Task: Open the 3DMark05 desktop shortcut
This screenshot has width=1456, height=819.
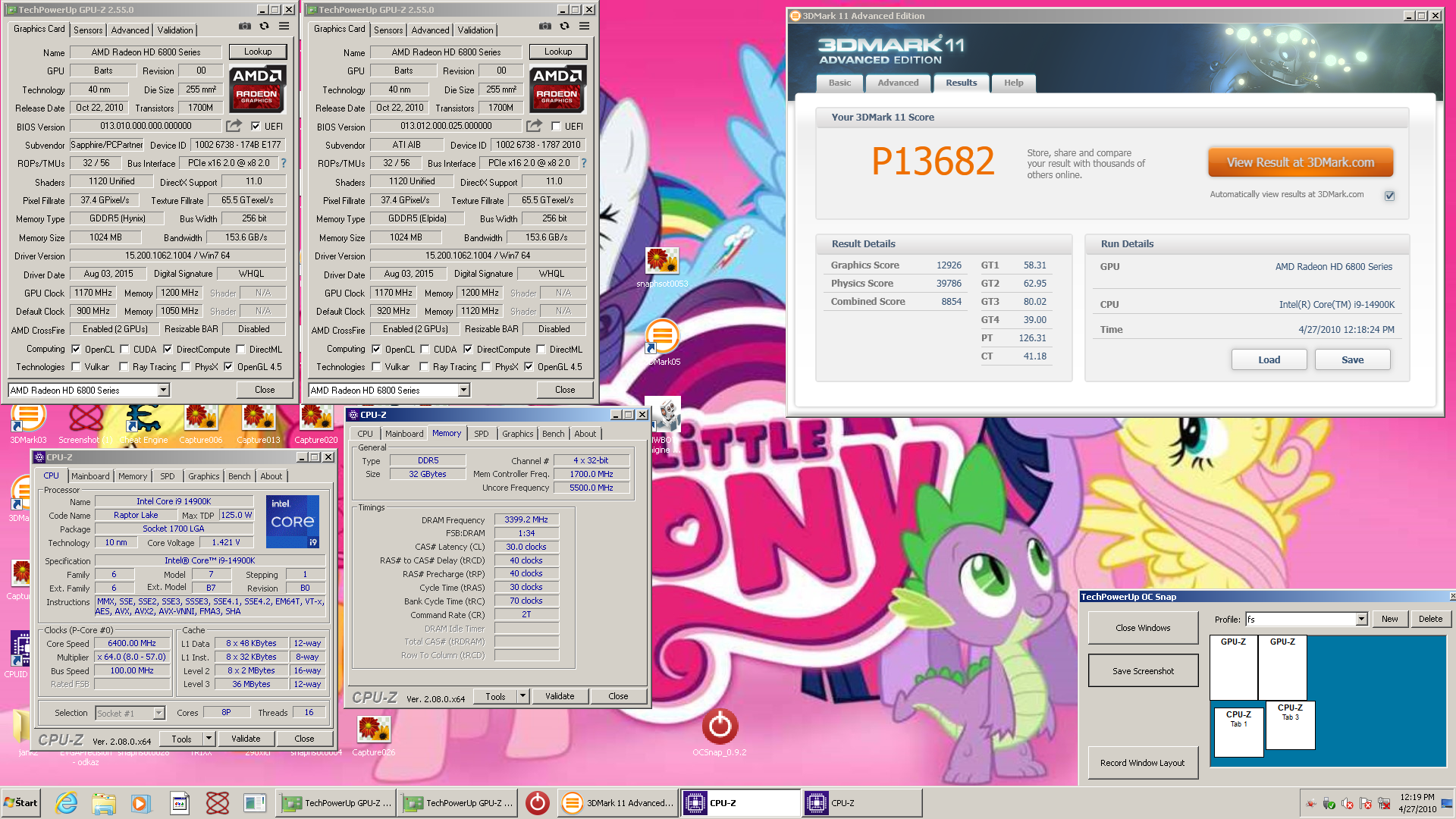Action: click(662, 342)
